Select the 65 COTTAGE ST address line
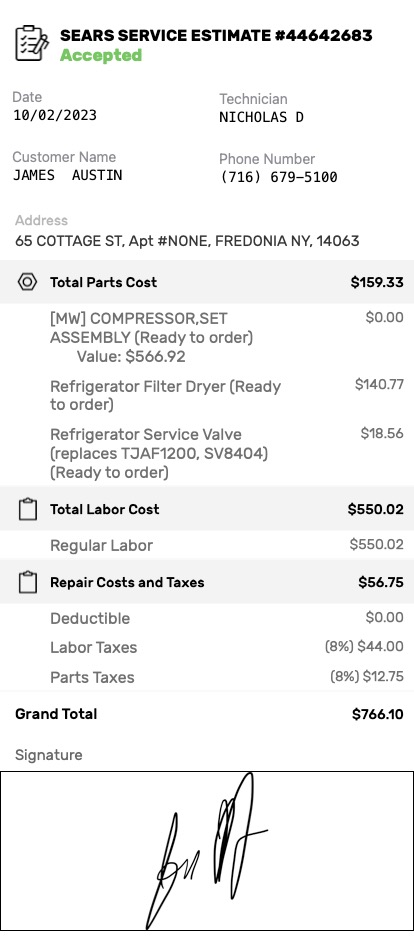Image resolution: width=414 pixels, height=946 pixels. (x=187, y=241)
